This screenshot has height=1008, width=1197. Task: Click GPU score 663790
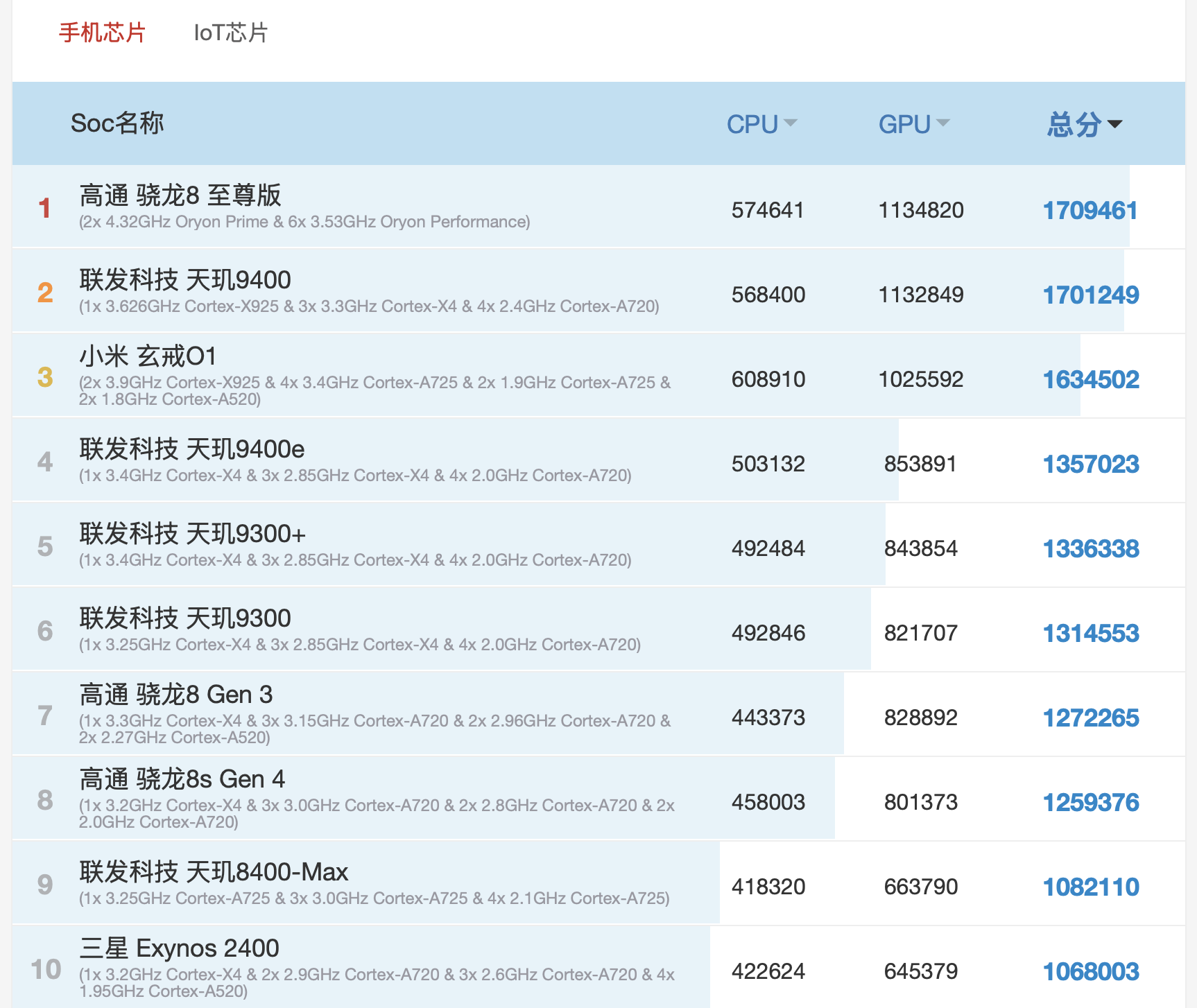pos(920,887)
